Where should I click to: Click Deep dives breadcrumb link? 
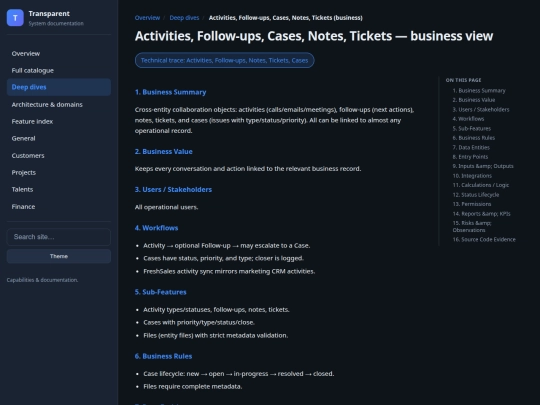click(x=184, y=18)
